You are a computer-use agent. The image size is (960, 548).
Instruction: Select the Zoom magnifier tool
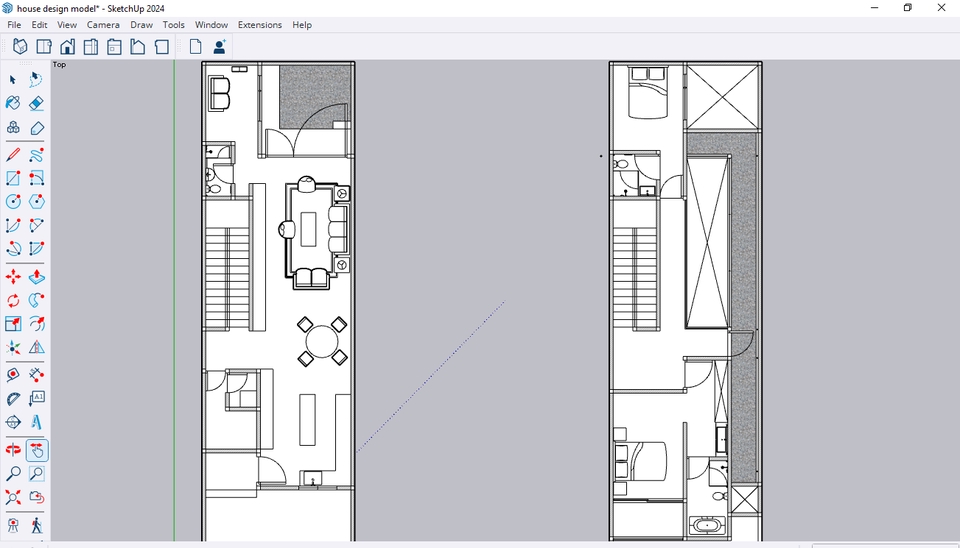[13, 473]
